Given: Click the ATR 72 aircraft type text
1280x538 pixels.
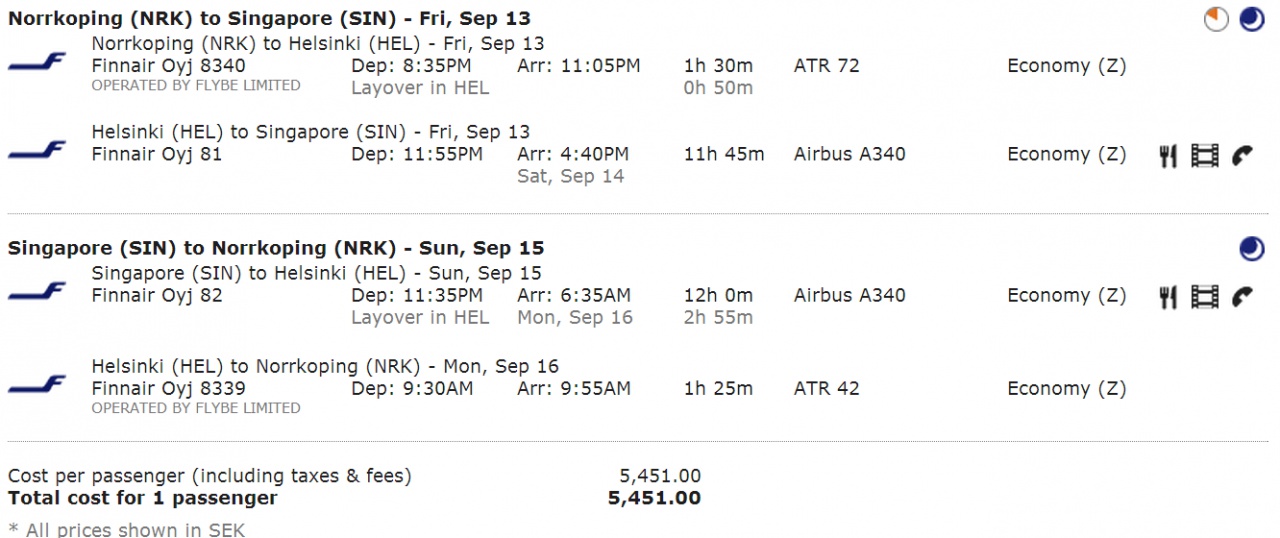Looking at the screenshot, I should pyautogui.click(x=826, y=66).
